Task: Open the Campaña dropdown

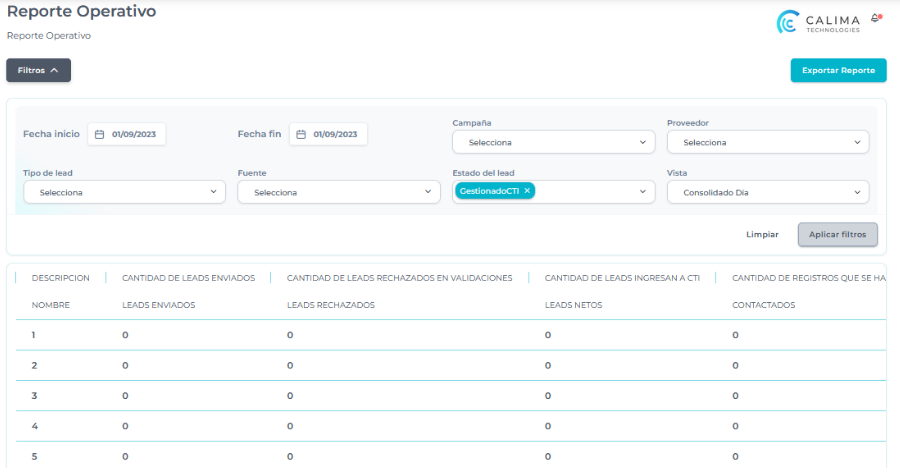Action: [553, 142]
